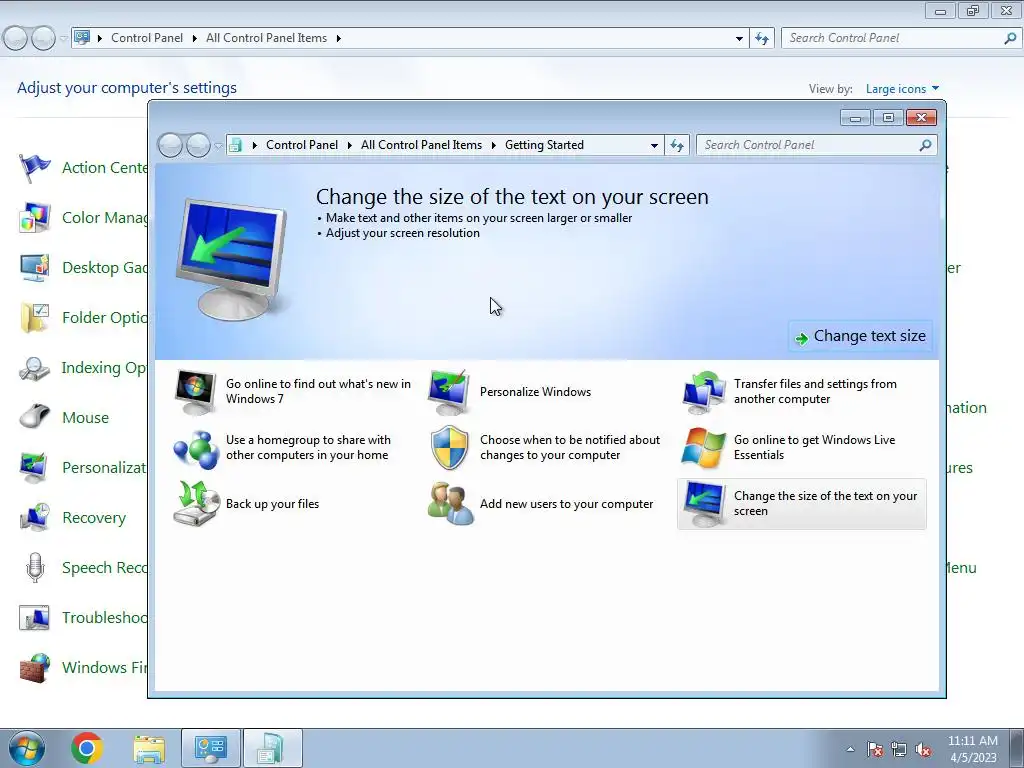Open recent pages dropdown in Getting Started window
The image size is (1024, 768).
(218, 146)
